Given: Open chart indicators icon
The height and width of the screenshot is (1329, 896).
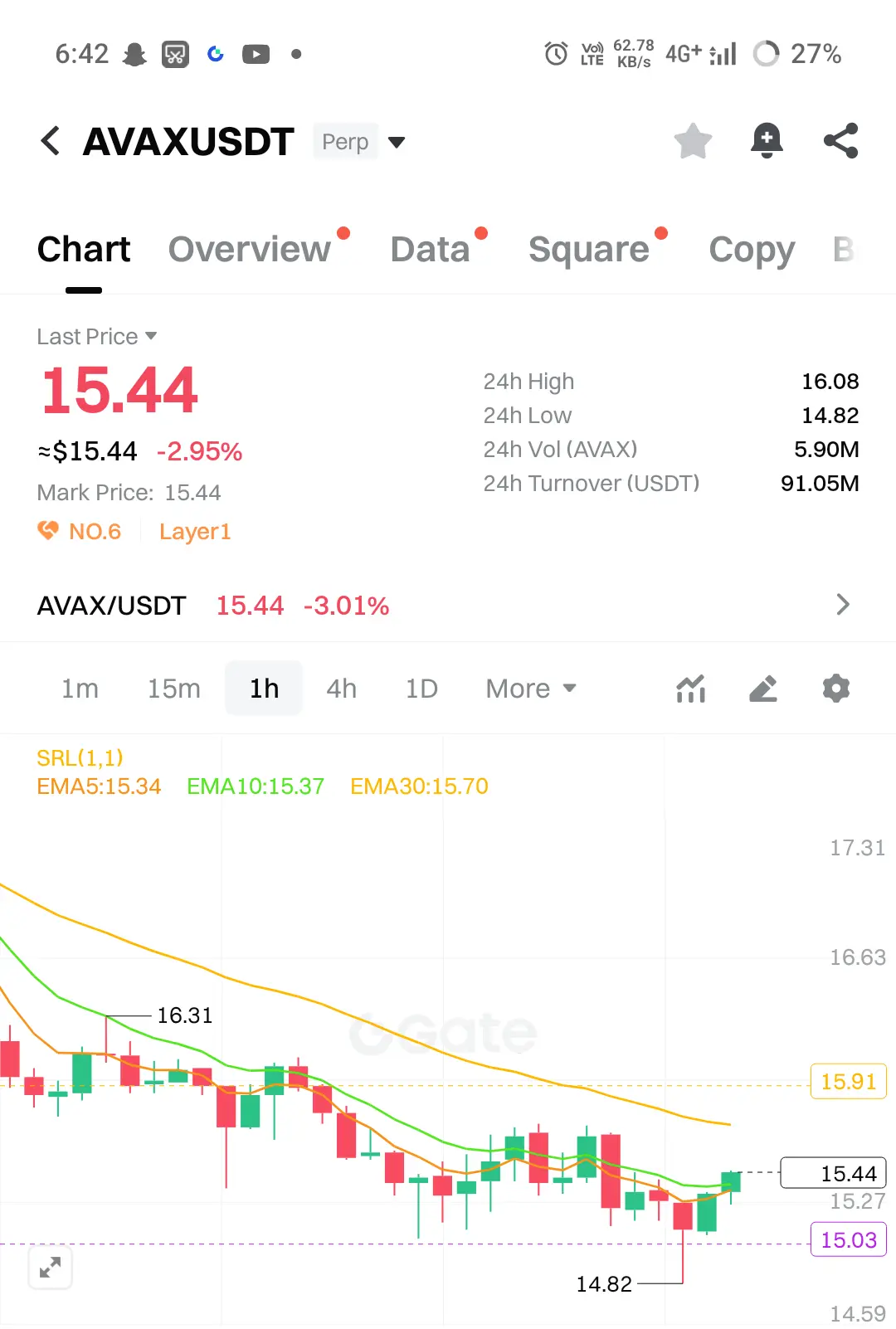Looking at the screenshot, I should [x=691, y=689].
